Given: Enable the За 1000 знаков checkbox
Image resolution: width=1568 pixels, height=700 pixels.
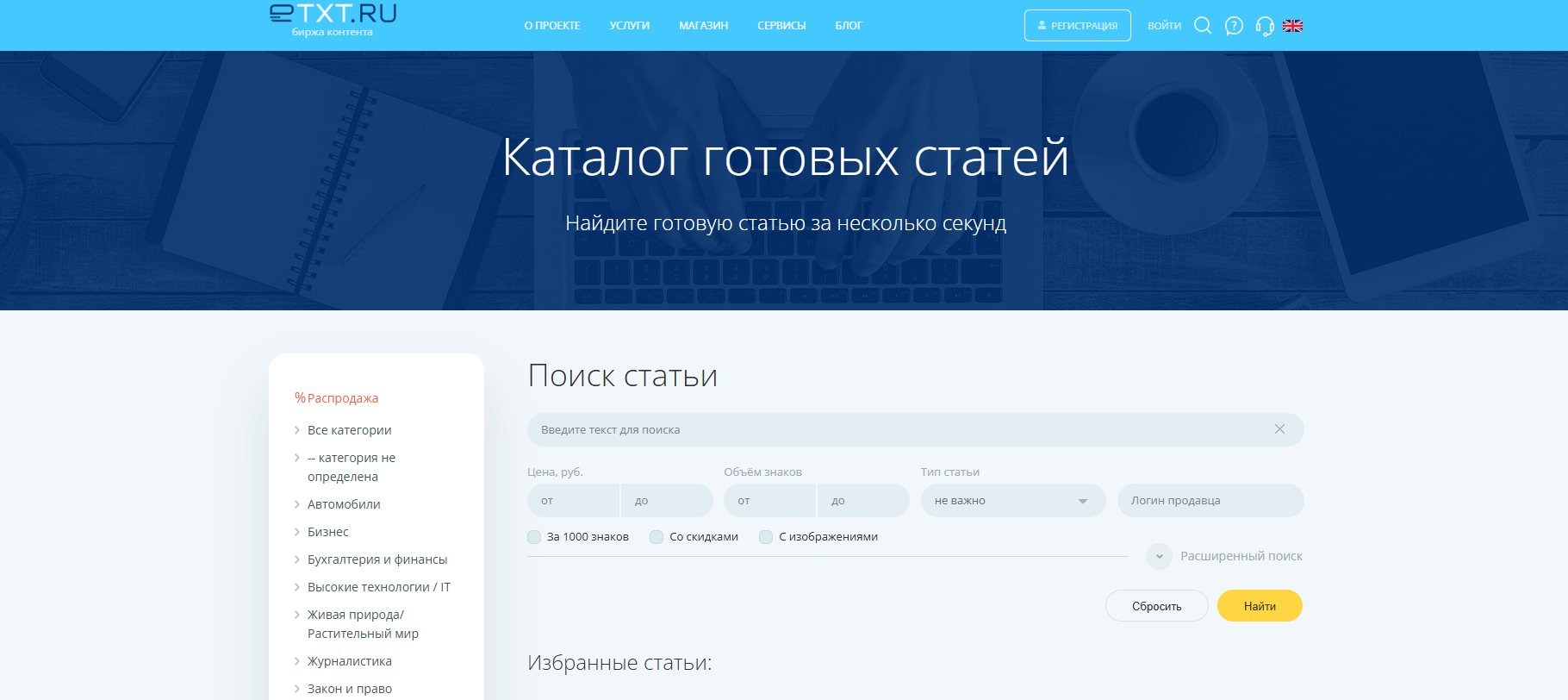Looking at the screenshot, I should (534, 537).
